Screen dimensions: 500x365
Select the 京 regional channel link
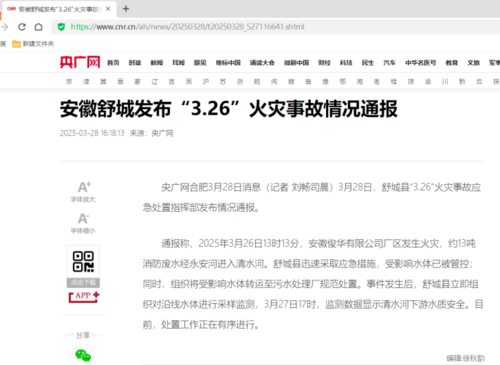(x=69, y=82)
